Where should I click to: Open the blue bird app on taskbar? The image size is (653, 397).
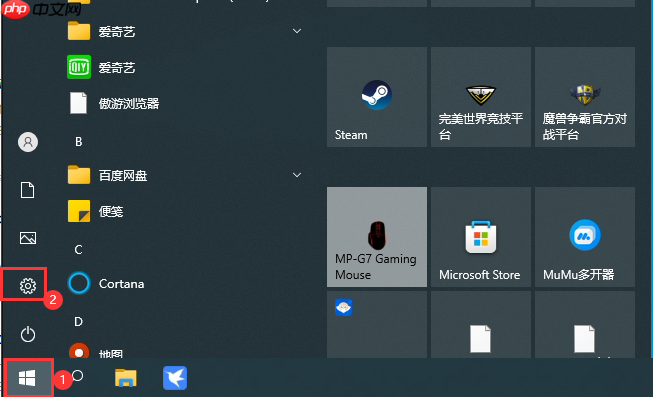tap(175, 378)
